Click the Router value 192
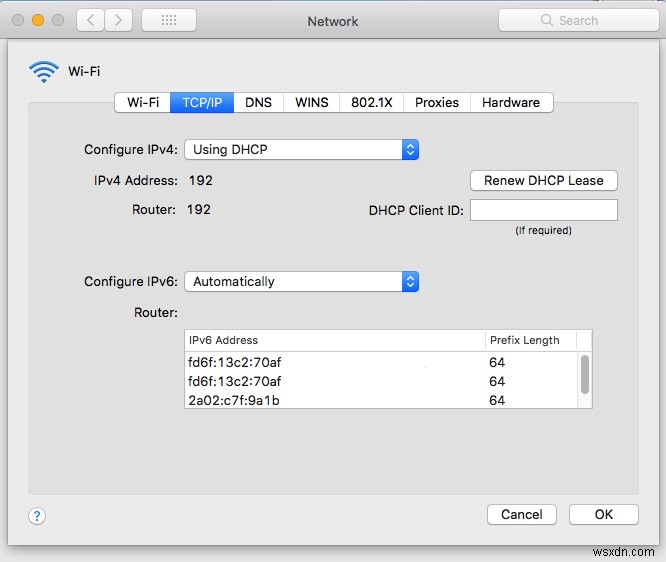666x562 pixels. click(199, 209)
